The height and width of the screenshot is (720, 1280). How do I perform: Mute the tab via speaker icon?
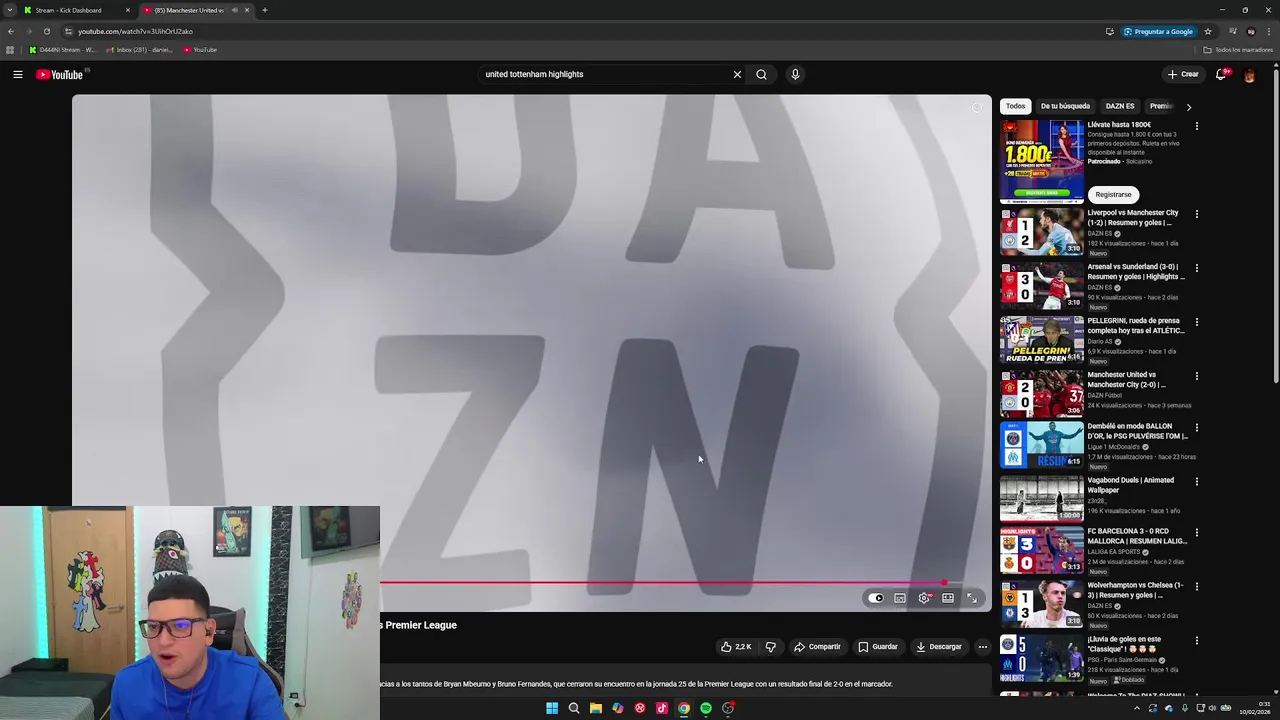tap(235, 10)
